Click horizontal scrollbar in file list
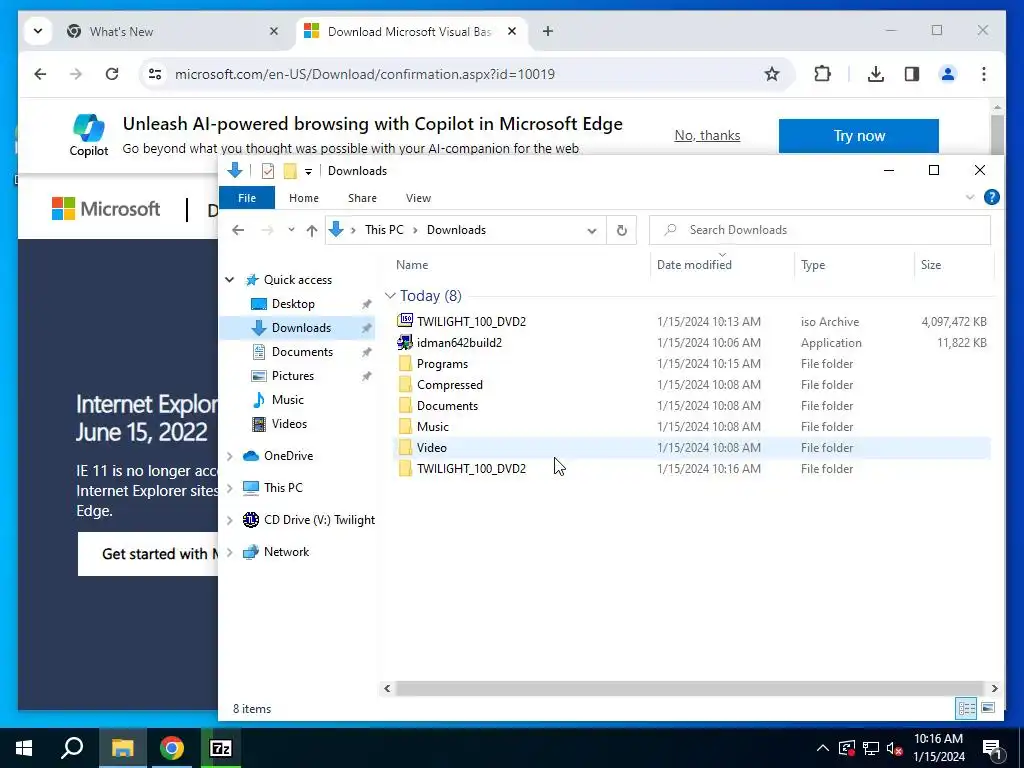The image size is (1024, 768). click(690, 688)
